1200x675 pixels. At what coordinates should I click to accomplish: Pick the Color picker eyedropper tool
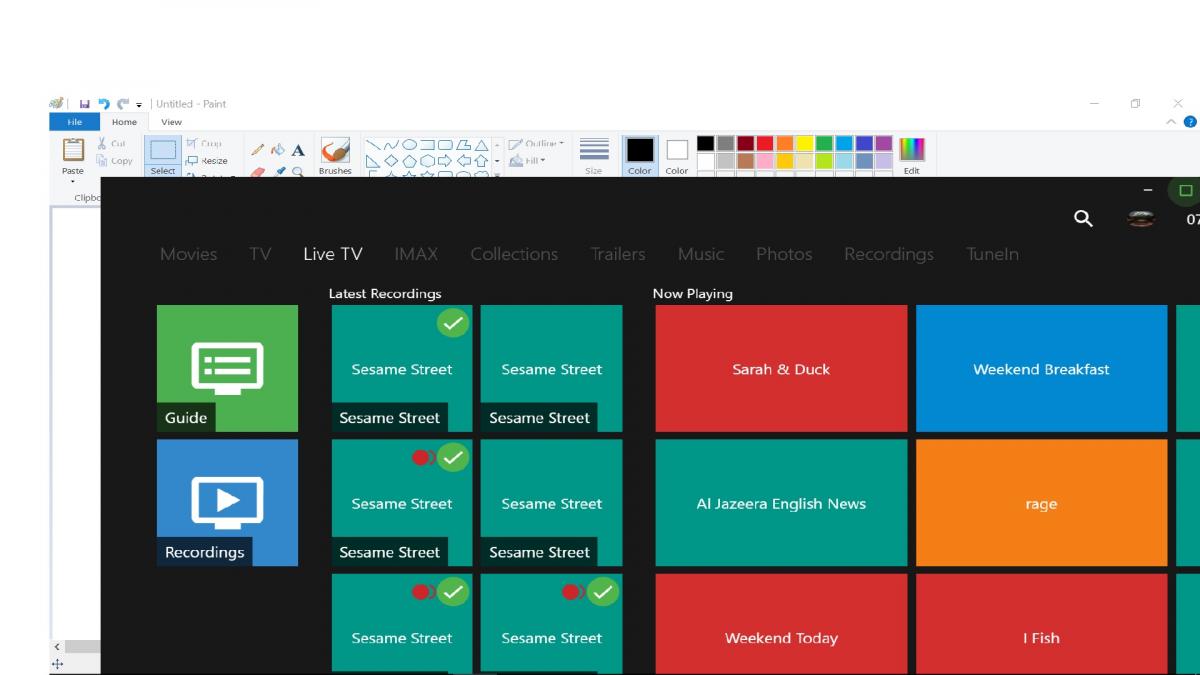pos(279,171)
